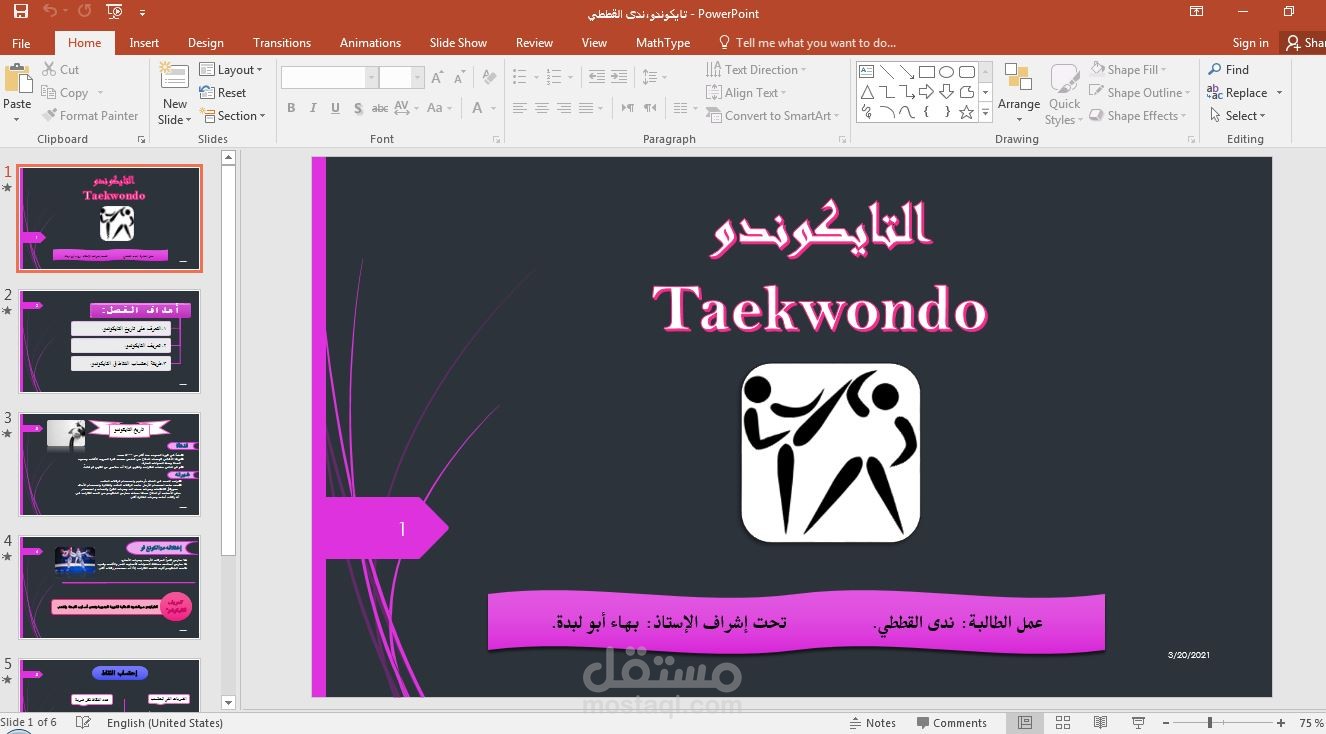Switch to the Design tab

pos(206,43)
